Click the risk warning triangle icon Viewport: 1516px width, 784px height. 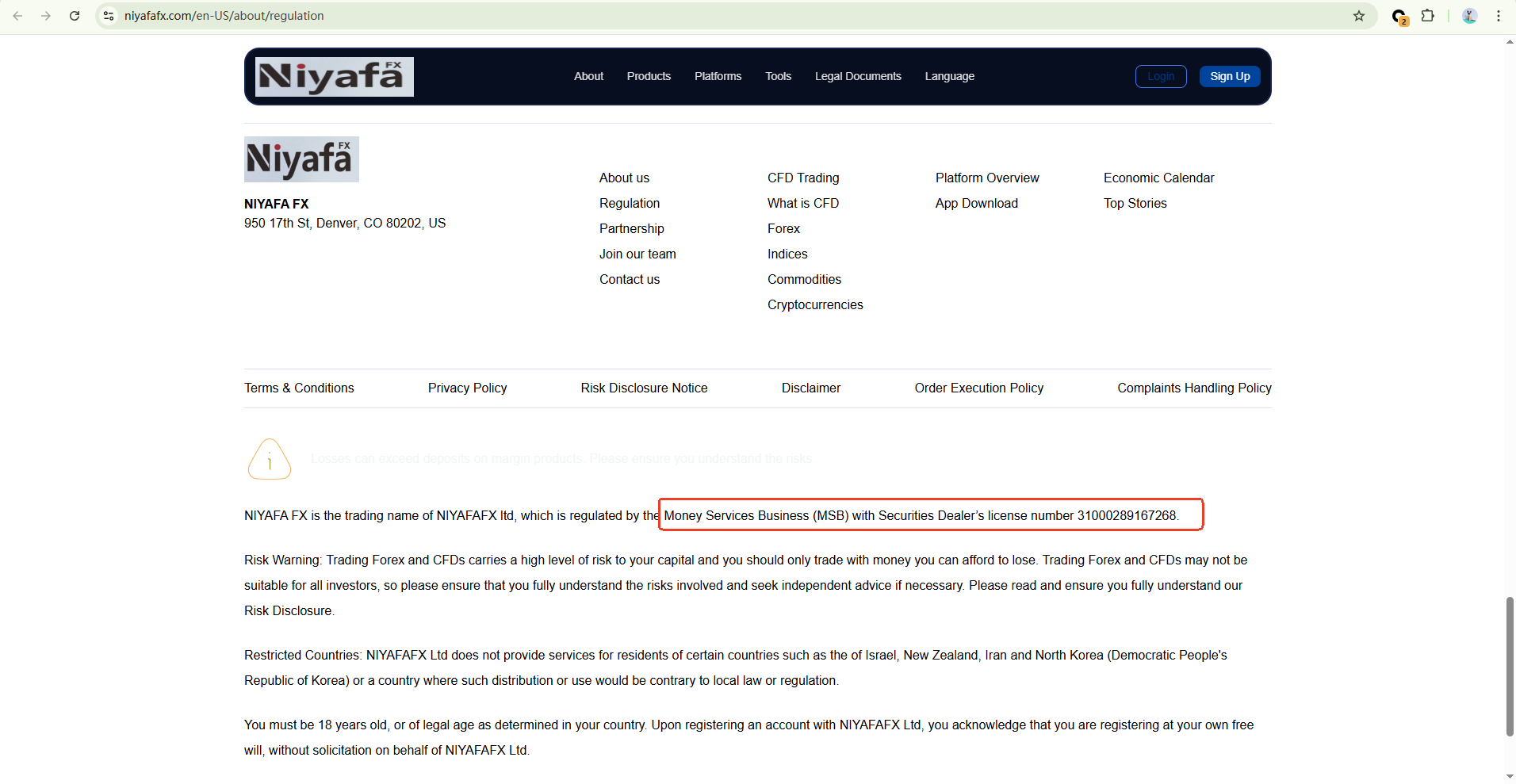[x=270, y=459]
